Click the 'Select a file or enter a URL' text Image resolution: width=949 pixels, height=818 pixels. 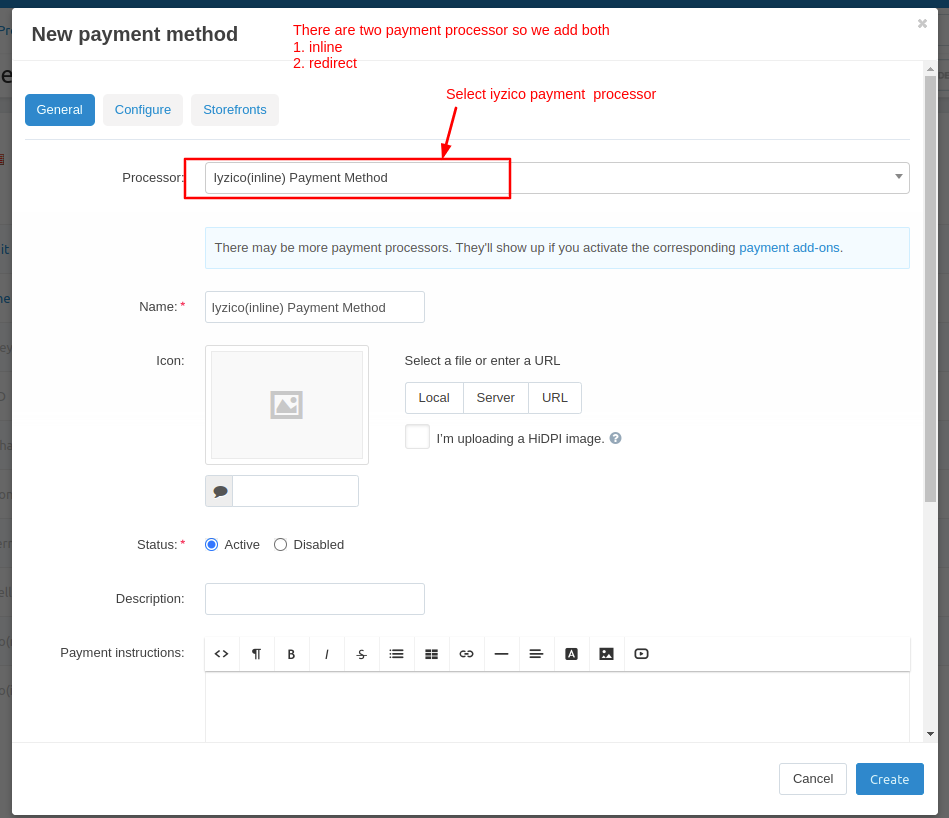coord(482,361)
